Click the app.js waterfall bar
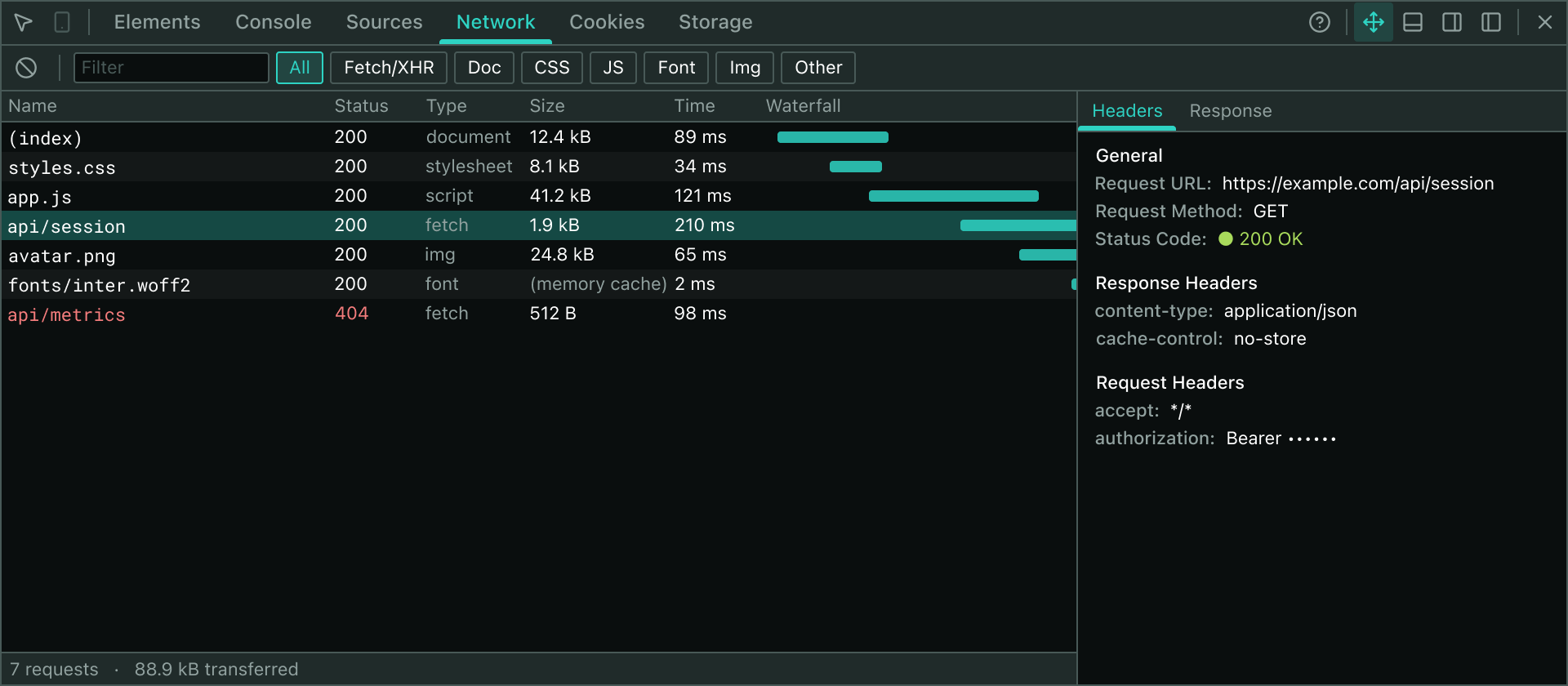 (x=954, y=196)
